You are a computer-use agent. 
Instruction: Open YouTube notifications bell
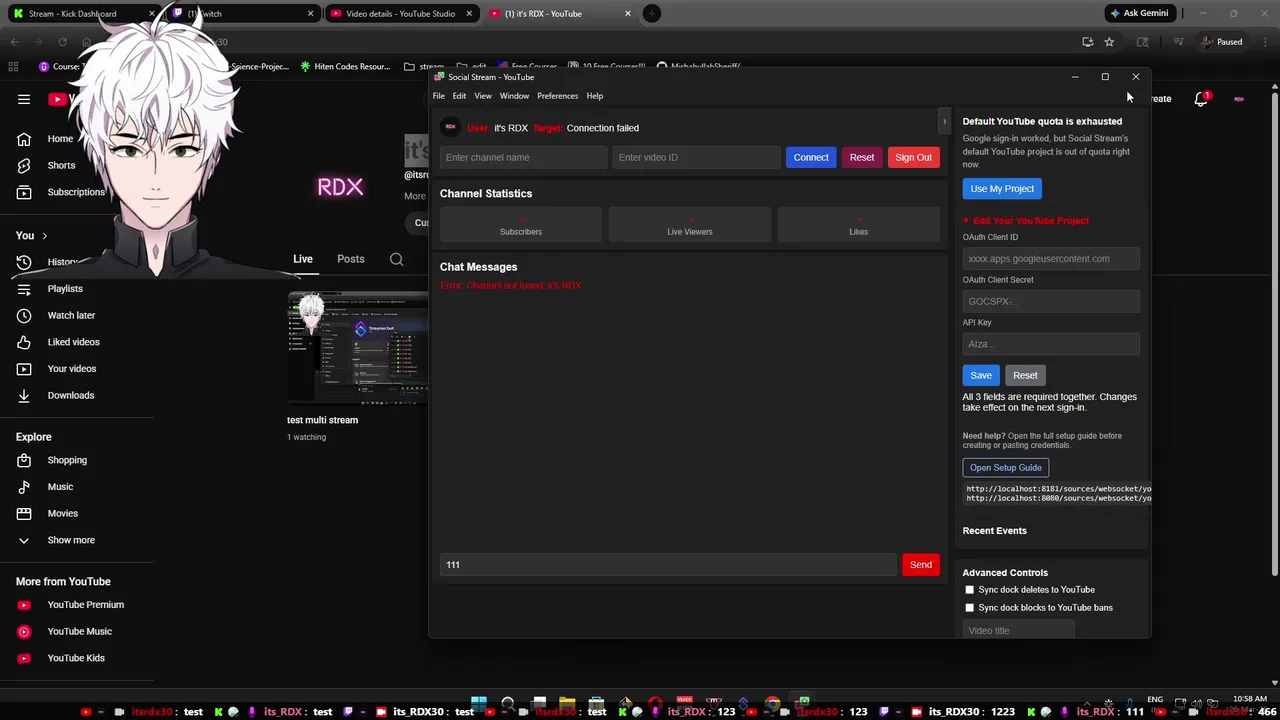pos(1201,98)
